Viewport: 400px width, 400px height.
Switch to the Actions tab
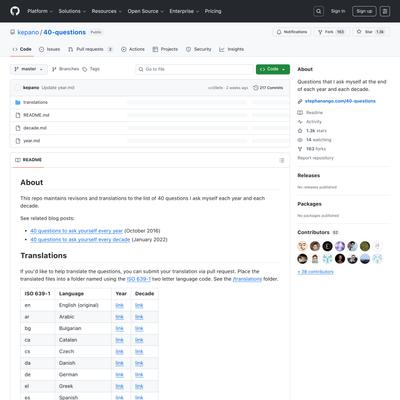point(133,49)
